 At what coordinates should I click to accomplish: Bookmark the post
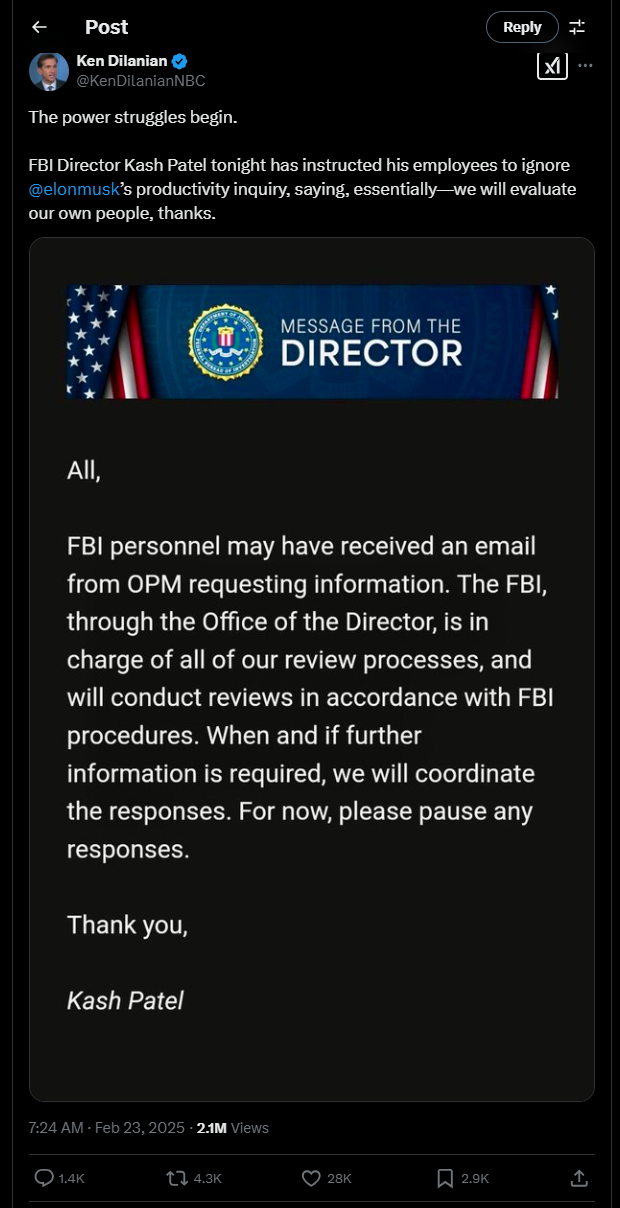point(445,1178)
